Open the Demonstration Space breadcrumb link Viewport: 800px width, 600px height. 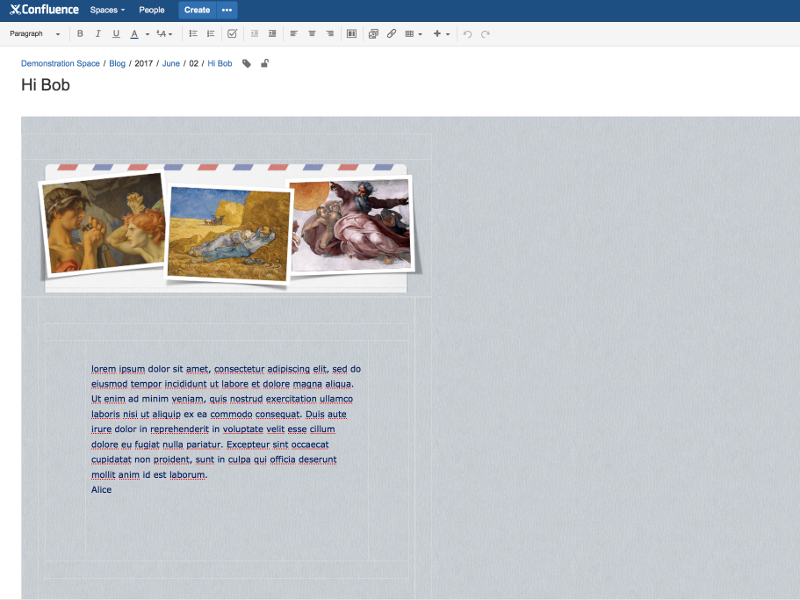point(60,63)
